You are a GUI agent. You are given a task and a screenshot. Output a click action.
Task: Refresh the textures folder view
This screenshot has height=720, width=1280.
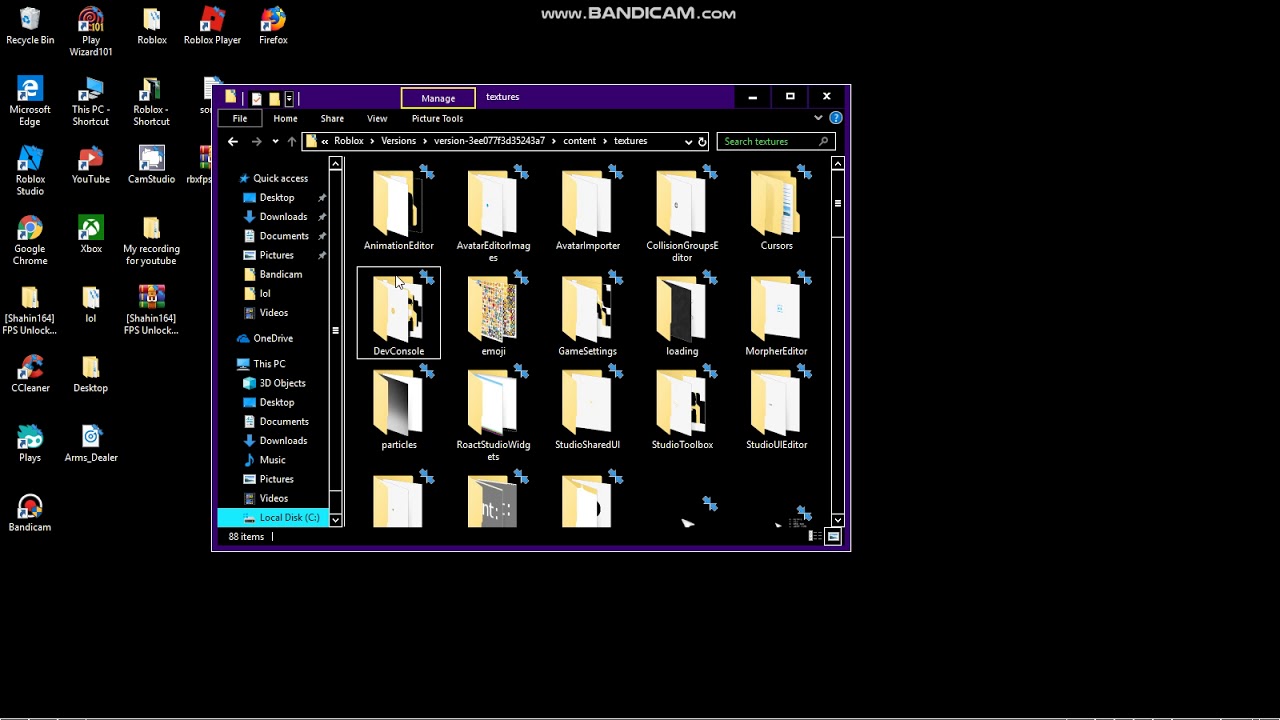[702, 142]
